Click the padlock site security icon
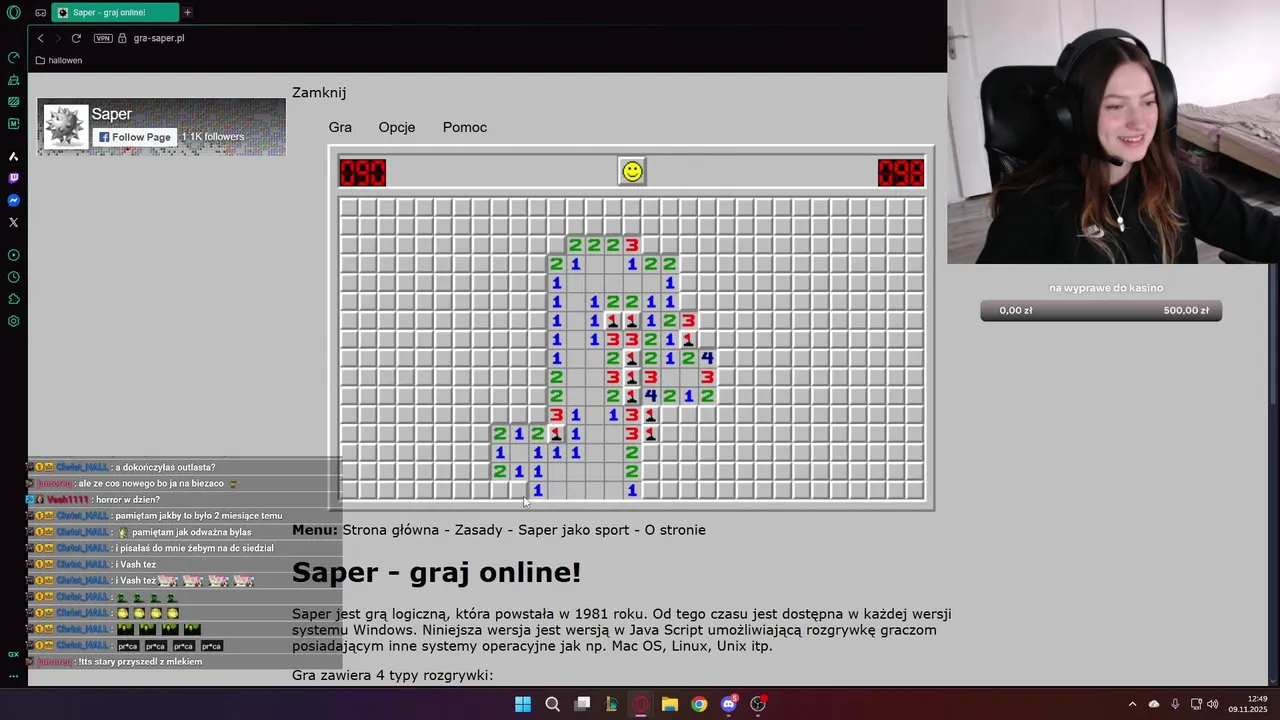The height and width of the screenshot is (720, 1280). [122, 38]
